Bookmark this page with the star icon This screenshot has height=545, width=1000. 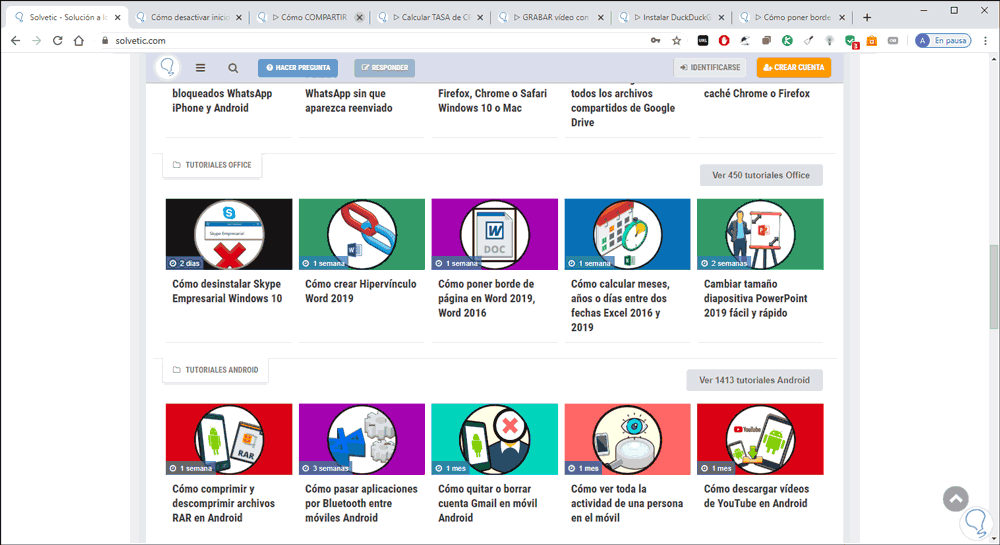coord(677,40)
